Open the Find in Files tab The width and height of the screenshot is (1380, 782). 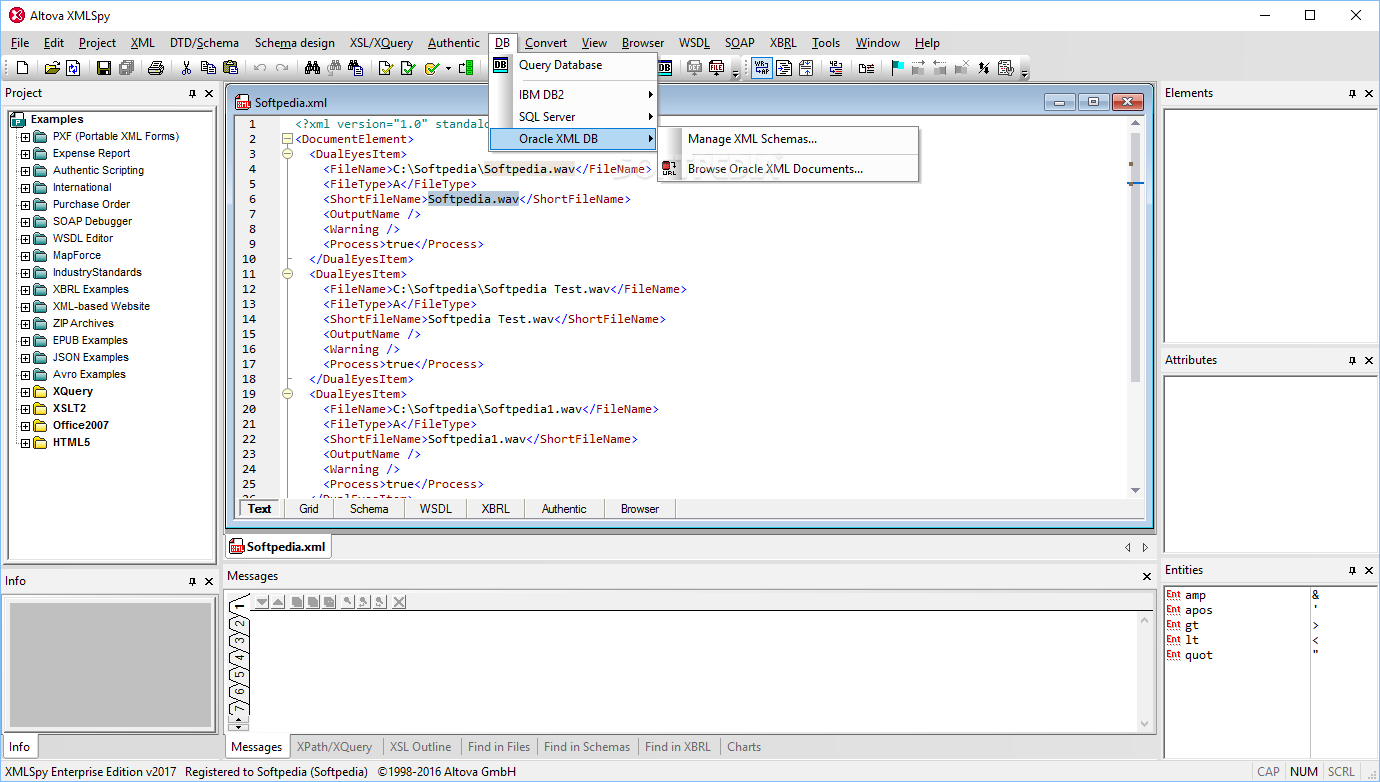[499, 747]
